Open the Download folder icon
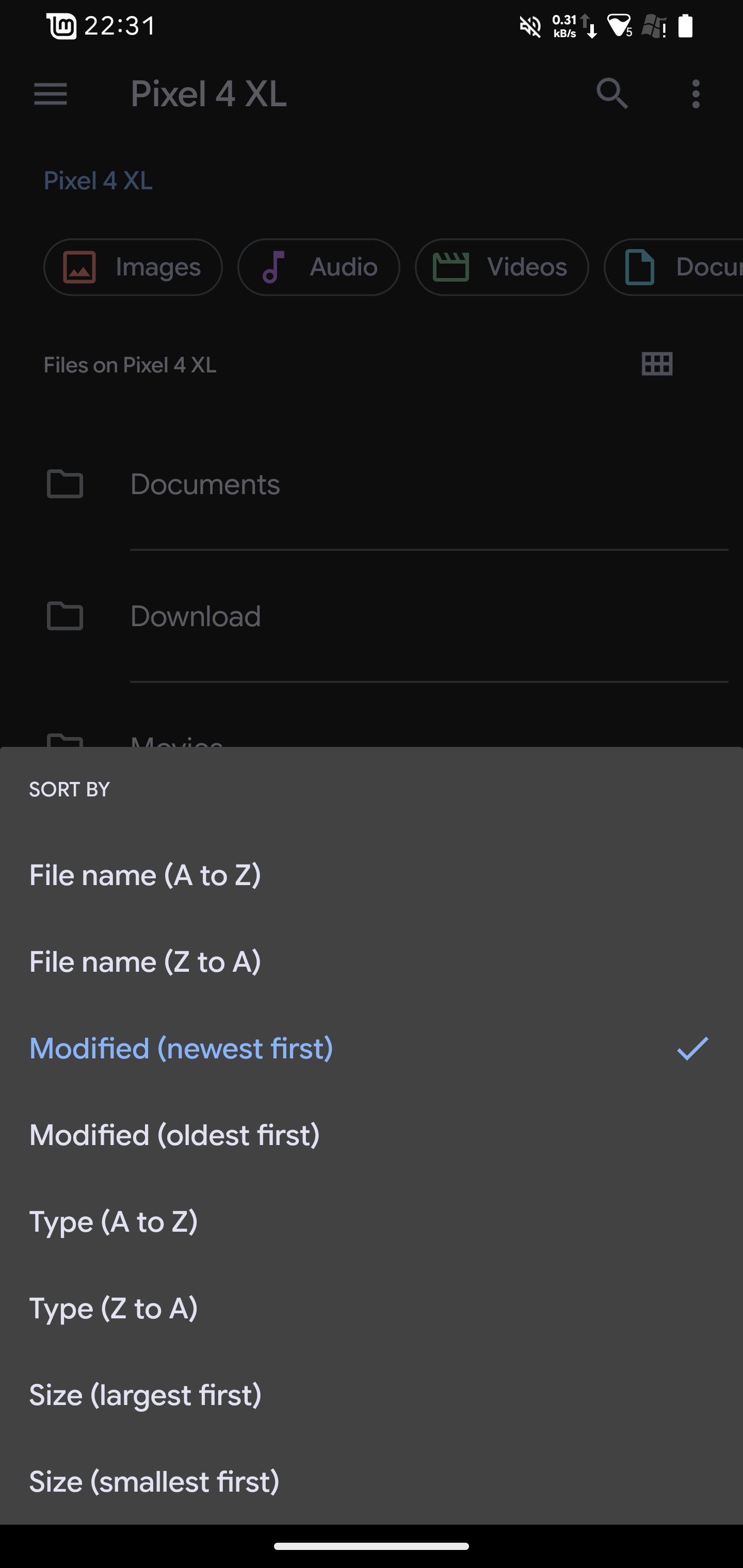This screenshot has width=743, height=1568. click(x=65, y=615)
